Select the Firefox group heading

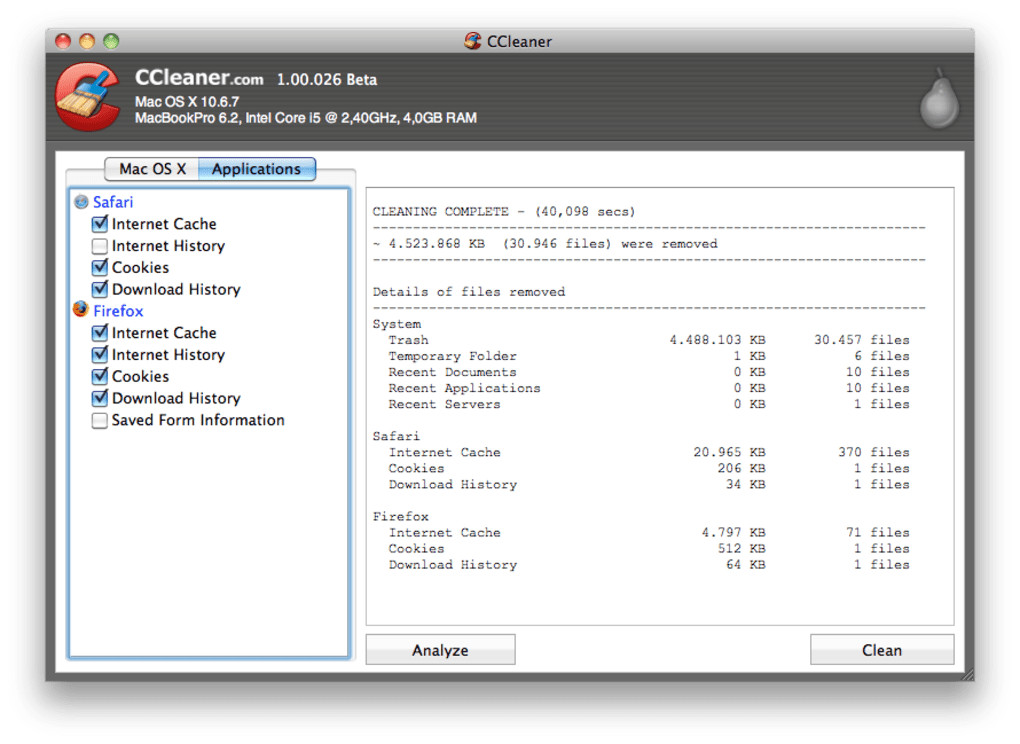click(x=118, y=311)
